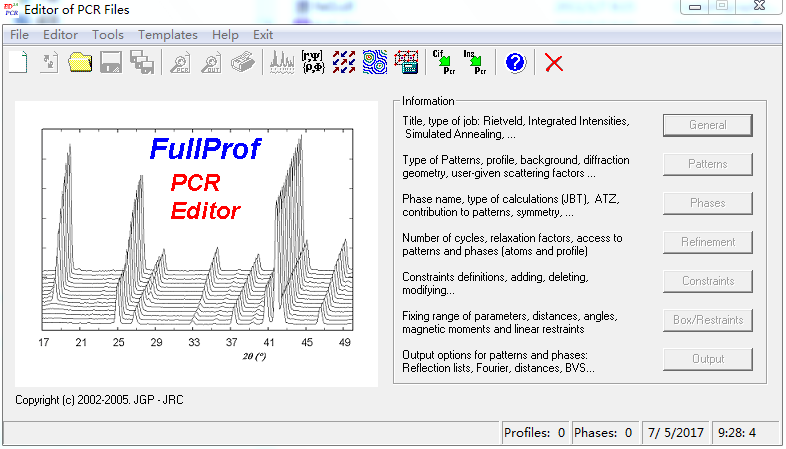The width and height of the screenshot is (786, 449).
Task: Click the Information group label
Action: click(x=428, y=101)
